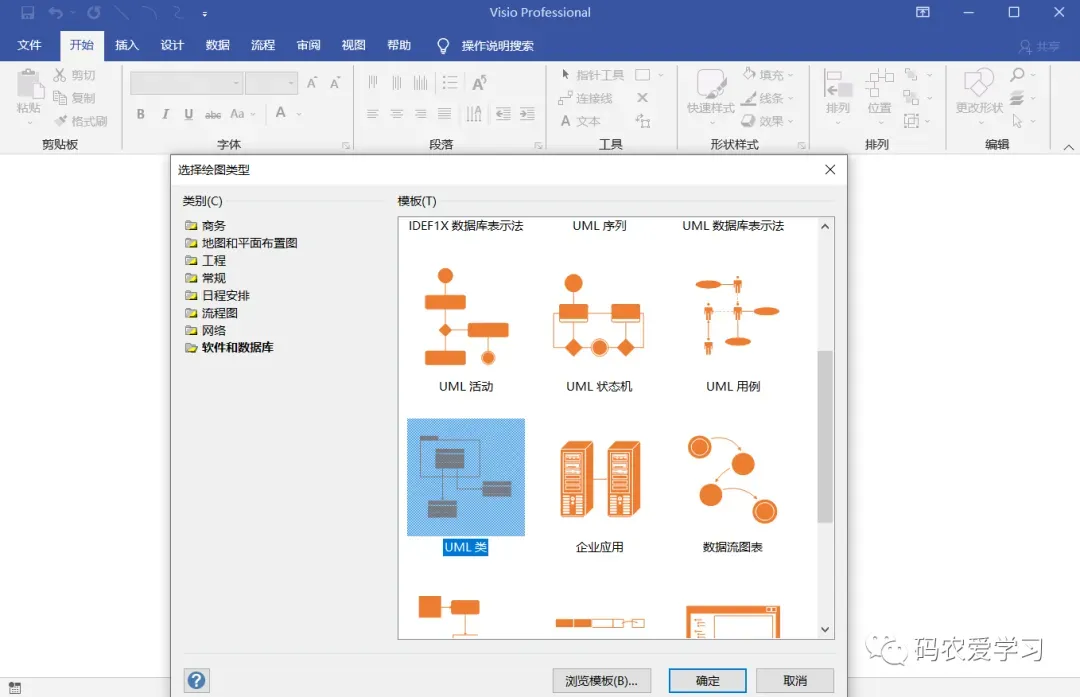Switch to the 视图 ribbon tab
The height and width of the screenshot is (697, 1080).
(353, 45)
